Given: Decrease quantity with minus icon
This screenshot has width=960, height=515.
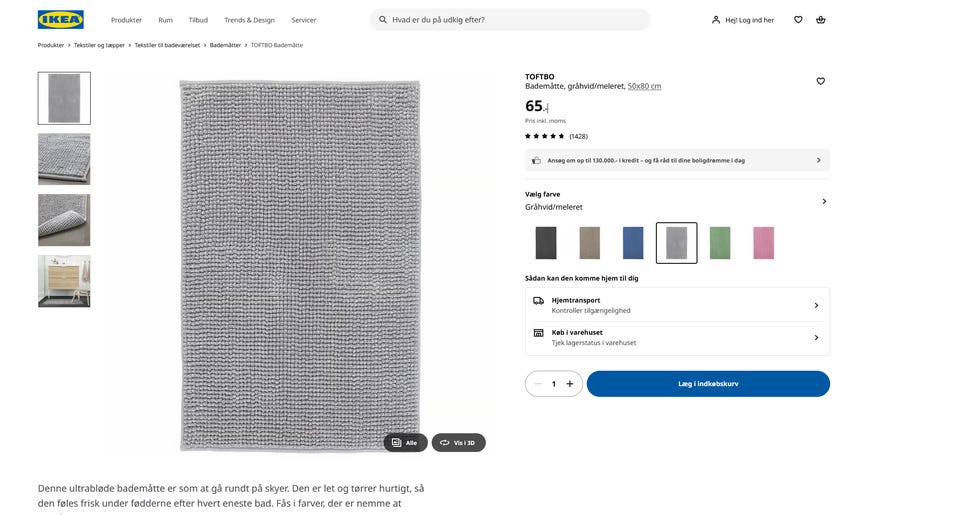Looking at the screenshot, I should tap(538, 384).
